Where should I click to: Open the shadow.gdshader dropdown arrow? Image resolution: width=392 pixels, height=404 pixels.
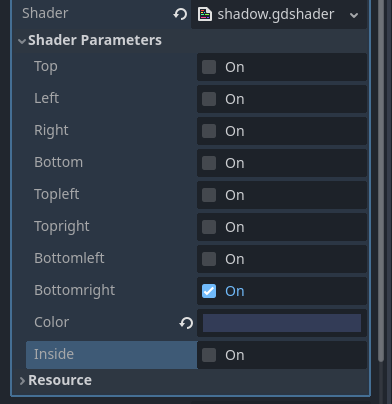click(x=354, y=15)
